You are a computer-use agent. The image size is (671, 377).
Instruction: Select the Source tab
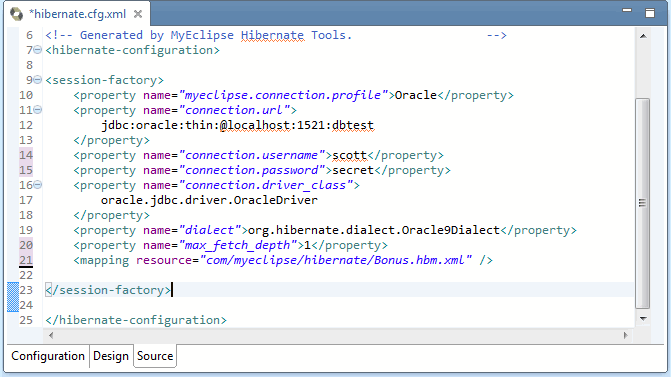click(x=155, y=356)
